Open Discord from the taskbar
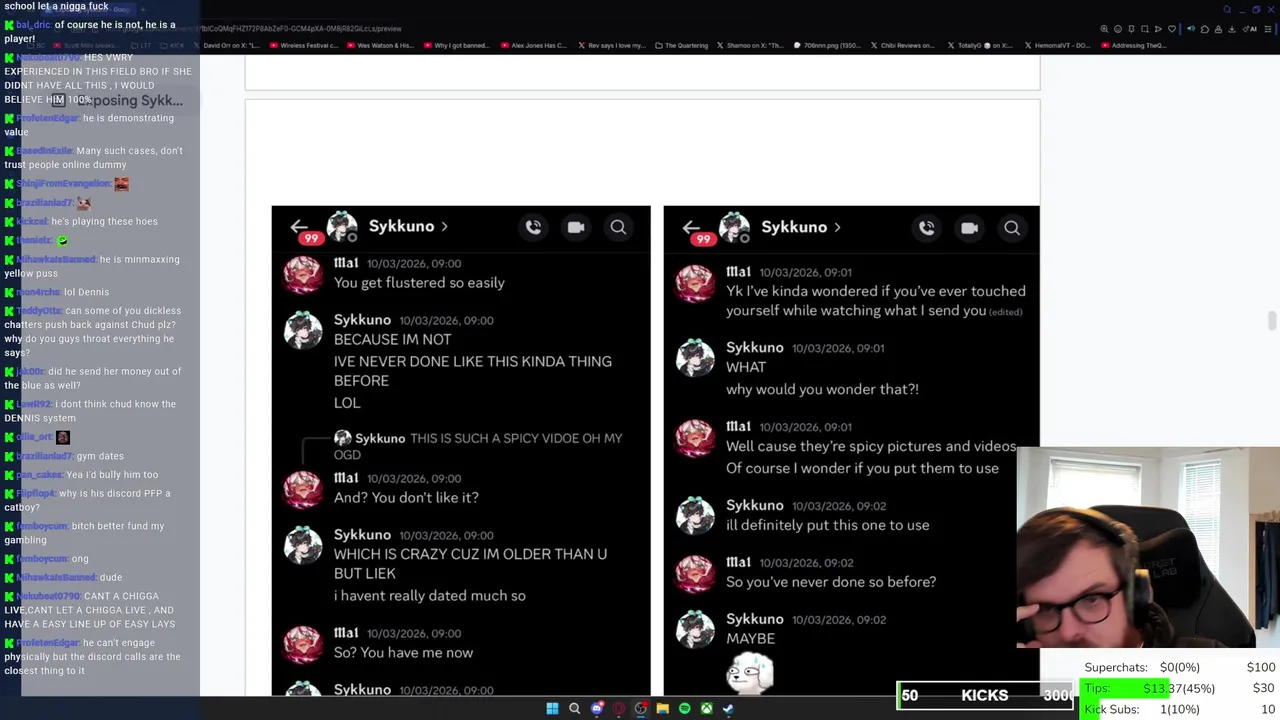The height and width of the screenshot is (720, 1280). tap(597, 709)
